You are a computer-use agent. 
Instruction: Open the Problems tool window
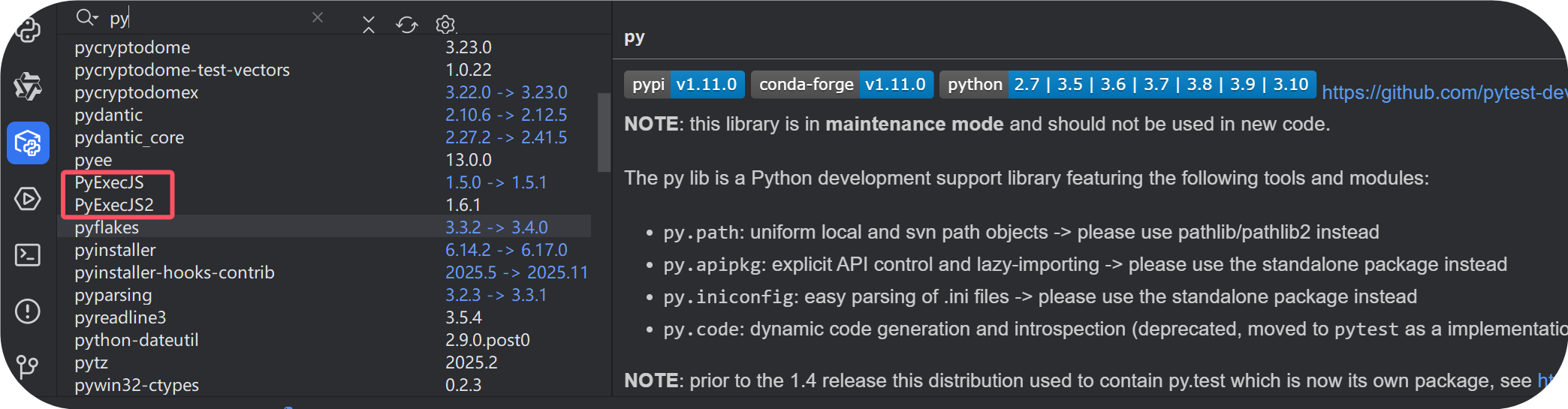[x=28, y=311]
